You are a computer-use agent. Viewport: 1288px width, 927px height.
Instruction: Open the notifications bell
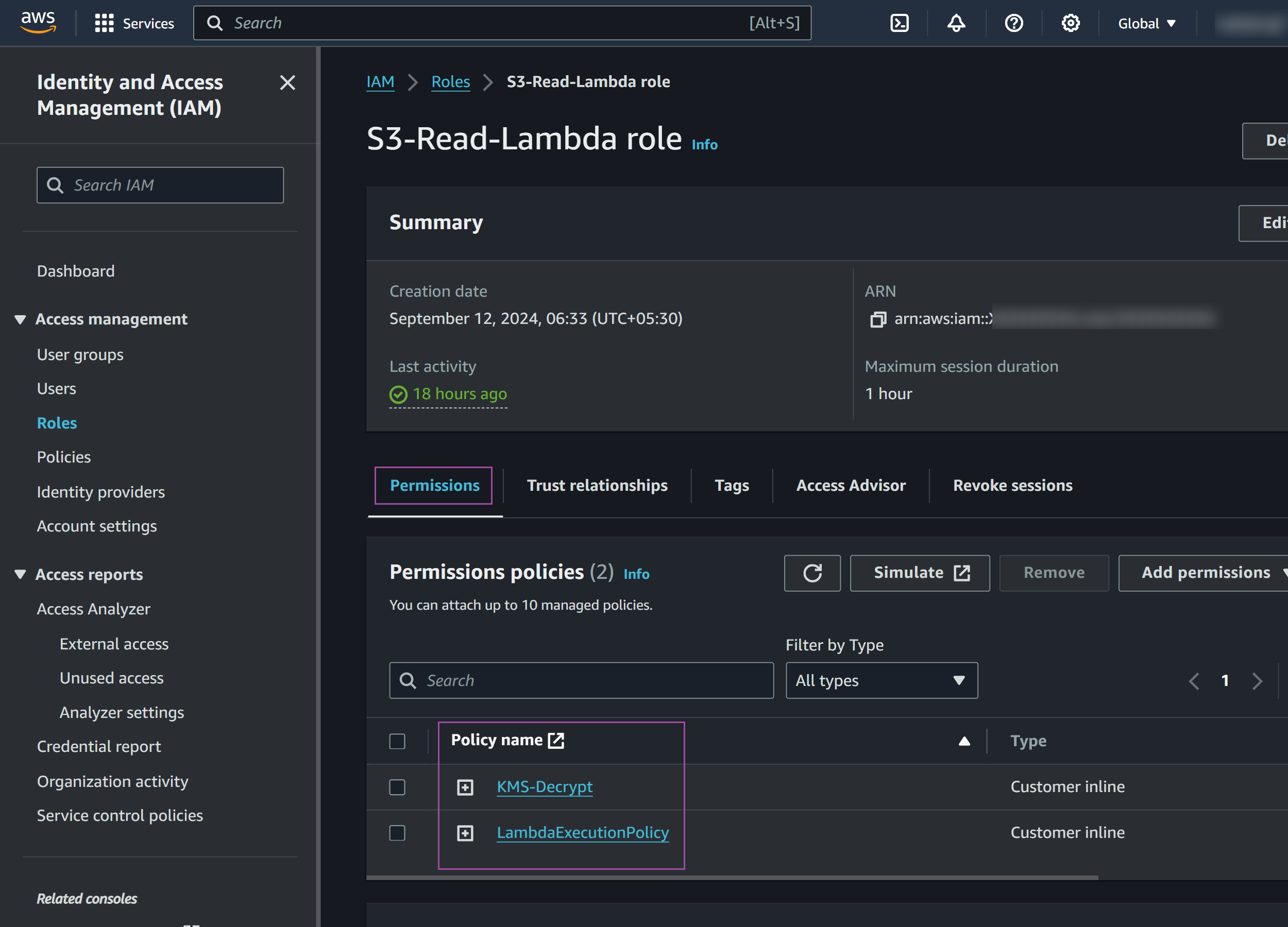[956, 23]
